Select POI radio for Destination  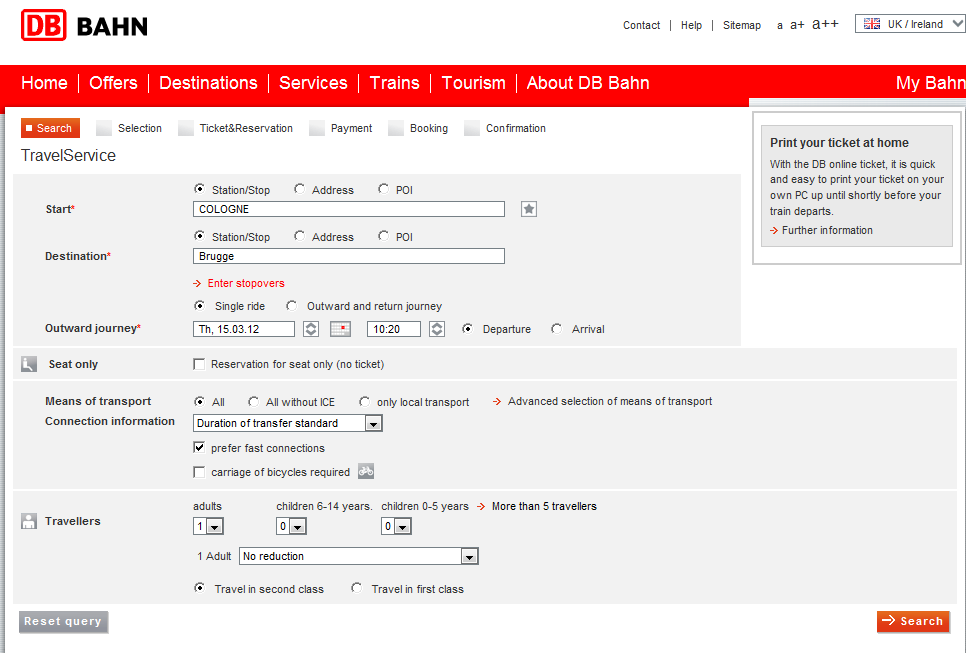[383, 236]
